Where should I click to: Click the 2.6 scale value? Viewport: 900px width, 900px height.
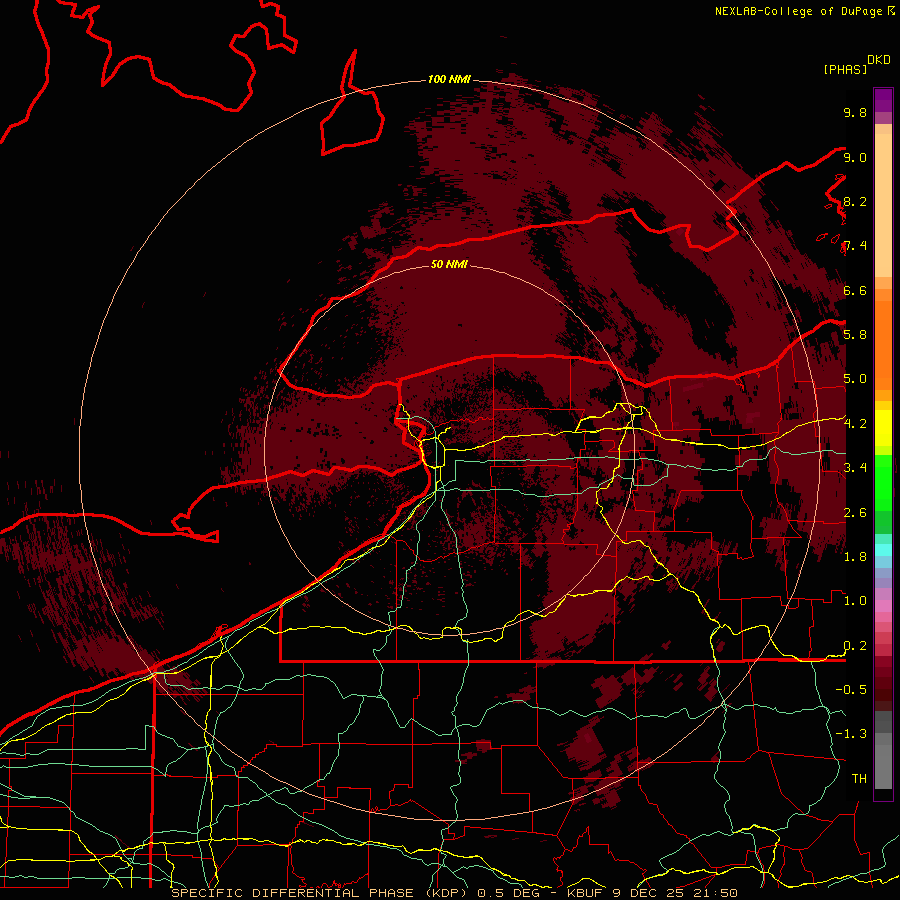[855, 513]
